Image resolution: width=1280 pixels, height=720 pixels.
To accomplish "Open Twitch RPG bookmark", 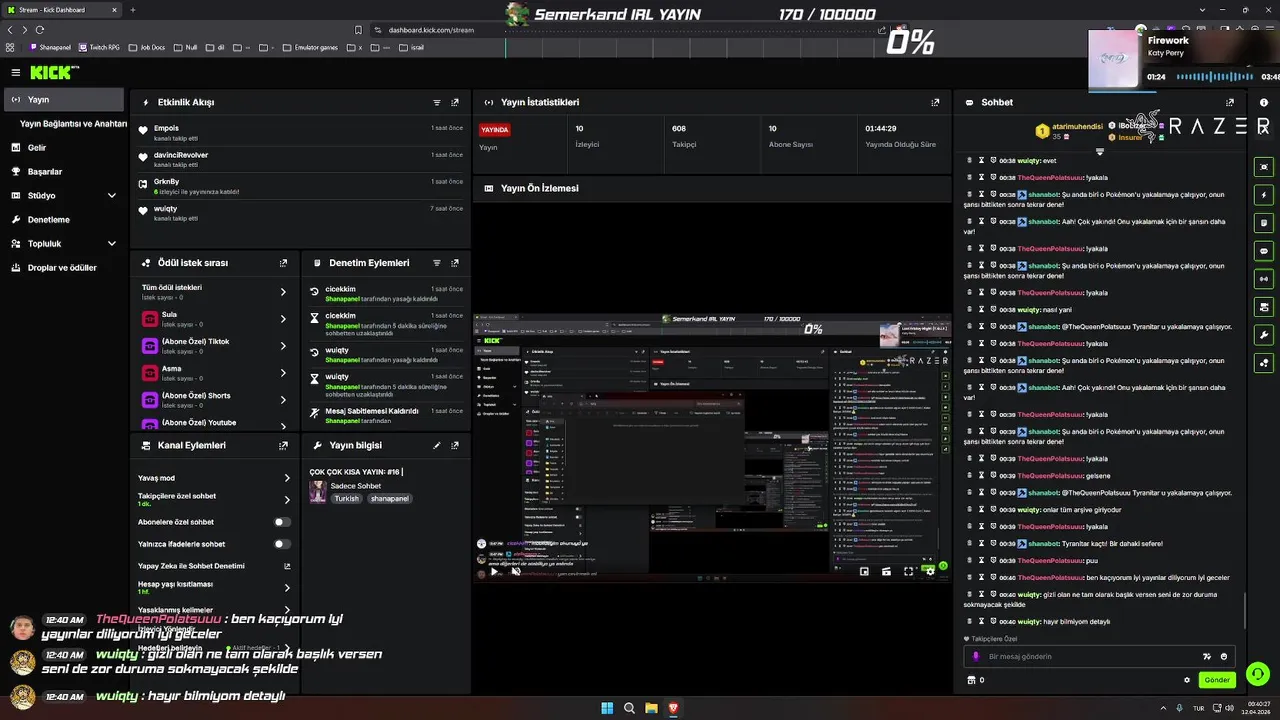I will tap(100, 47).
